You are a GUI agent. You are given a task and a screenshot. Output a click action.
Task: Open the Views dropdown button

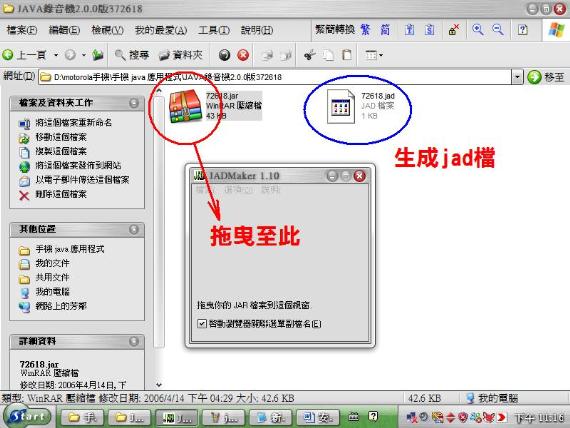374,55
